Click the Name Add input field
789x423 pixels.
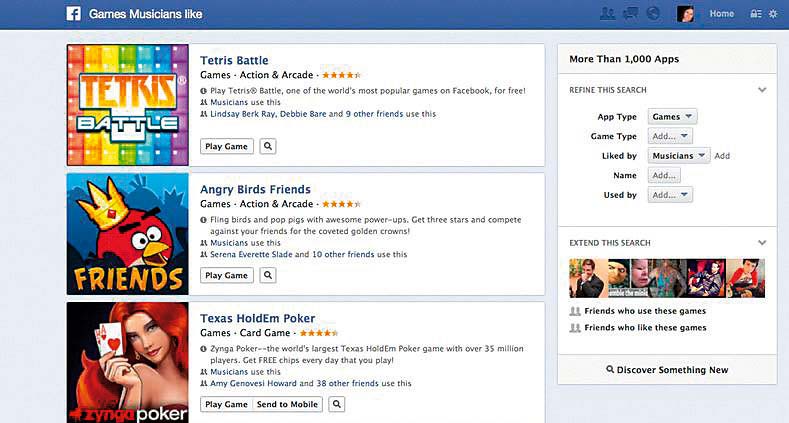pyautogui.click(x=664, y=176)
